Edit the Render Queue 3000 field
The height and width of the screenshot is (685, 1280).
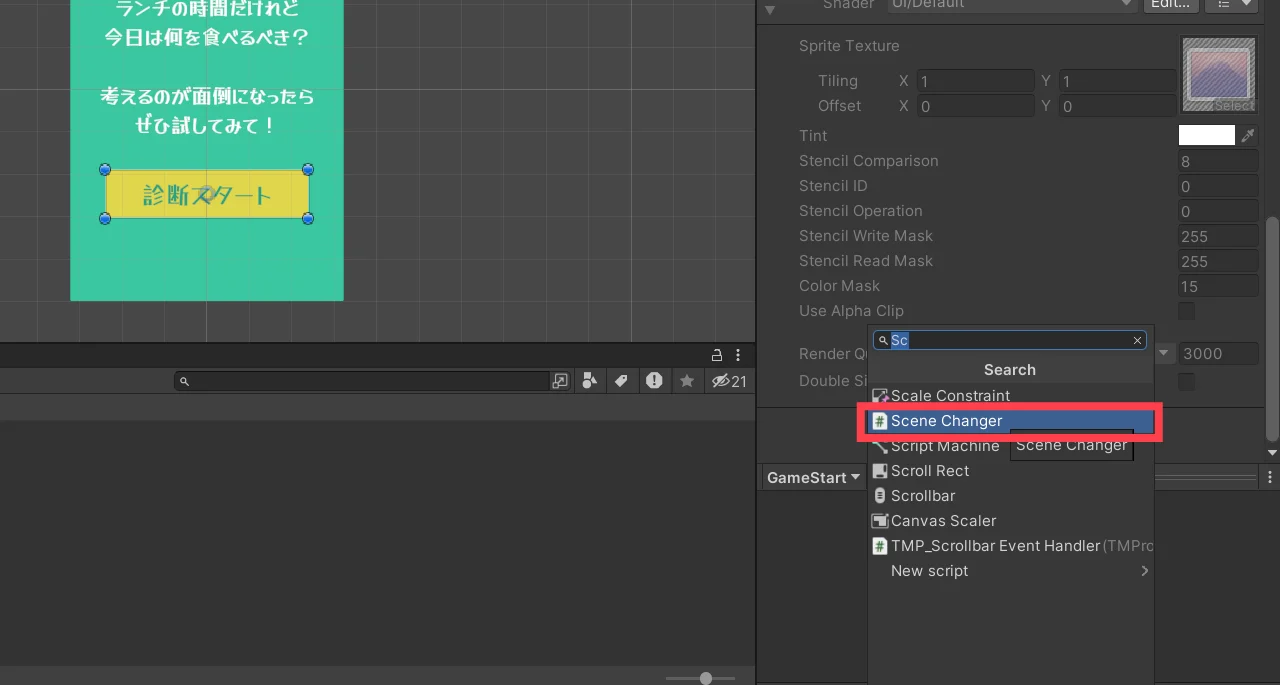[x=1218, y=353]
